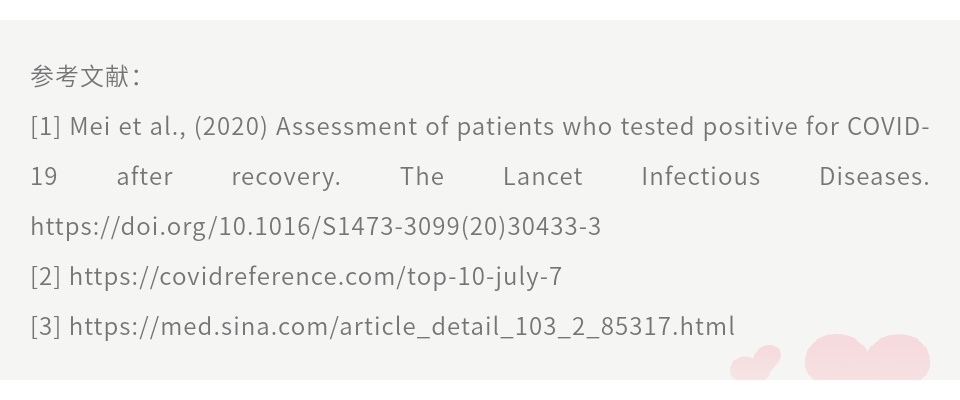The height and width of the screenshot is (400, 960).
Task: Click the word "Infectious" in the journal name
Action: (x=700, y=177)
